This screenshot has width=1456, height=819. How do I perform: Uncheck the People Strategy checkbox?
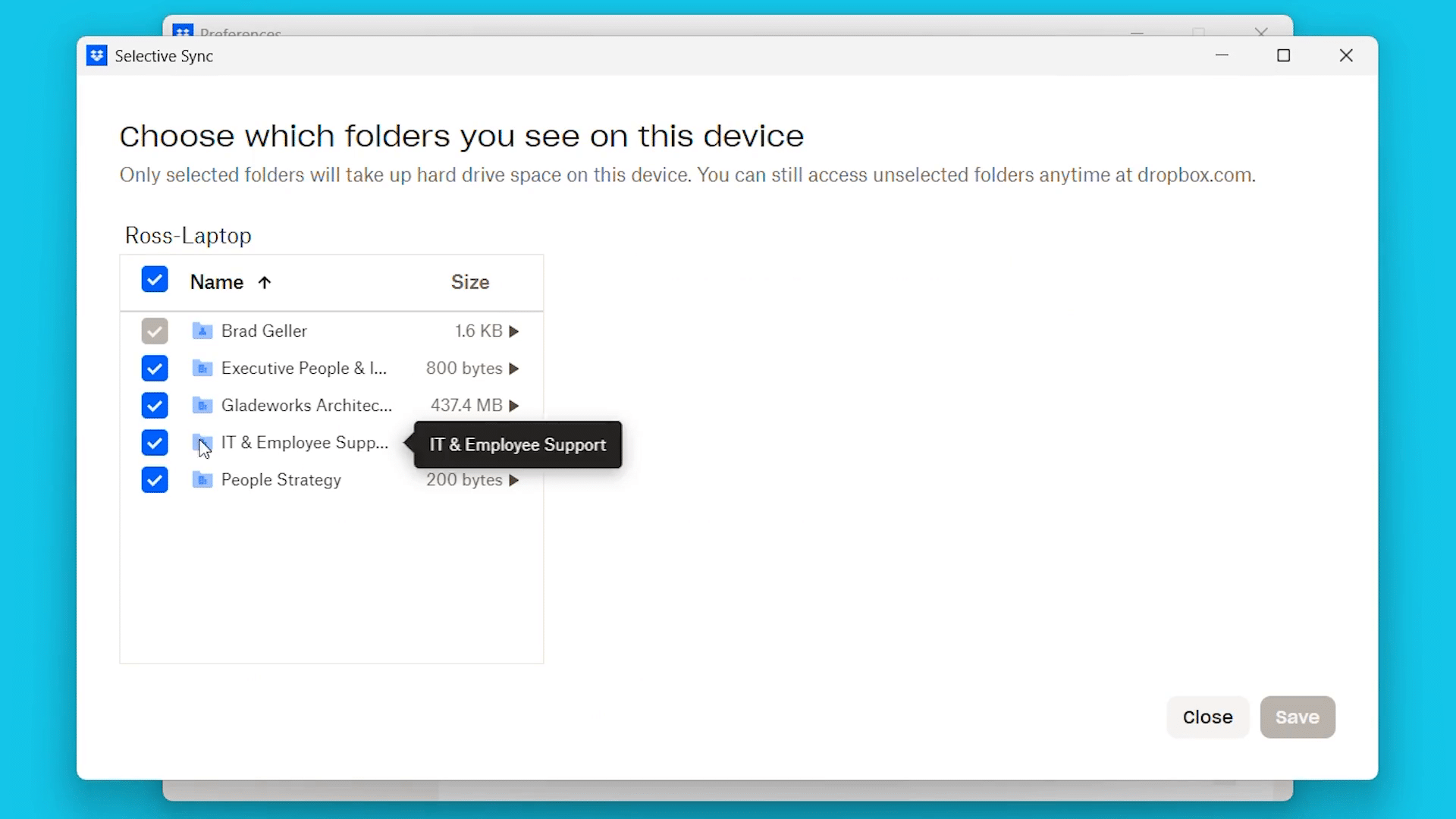pyautogui.click(x=155, y=480)
